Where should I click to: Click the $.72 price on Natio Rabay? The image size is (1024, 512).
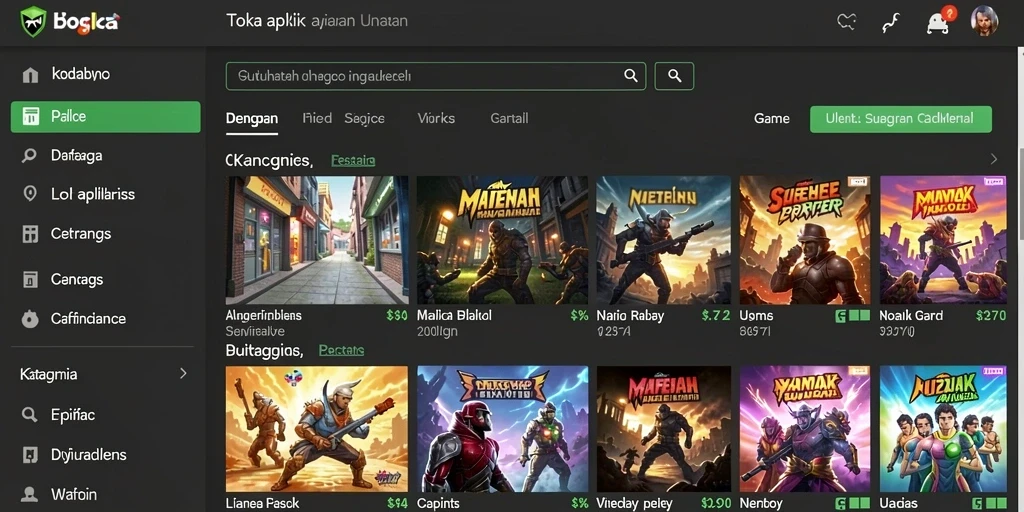716,315
